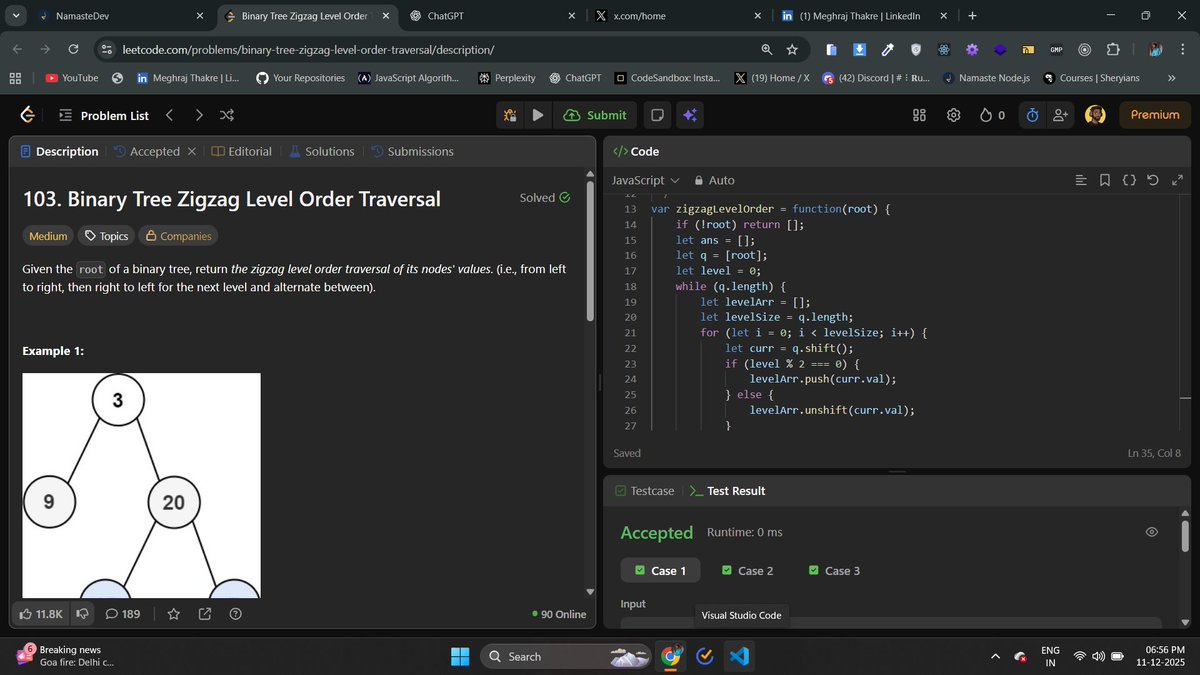This screenshot has width=1200, height=675.
Task: Open the Premium upgrade button
Action: 1154,115
